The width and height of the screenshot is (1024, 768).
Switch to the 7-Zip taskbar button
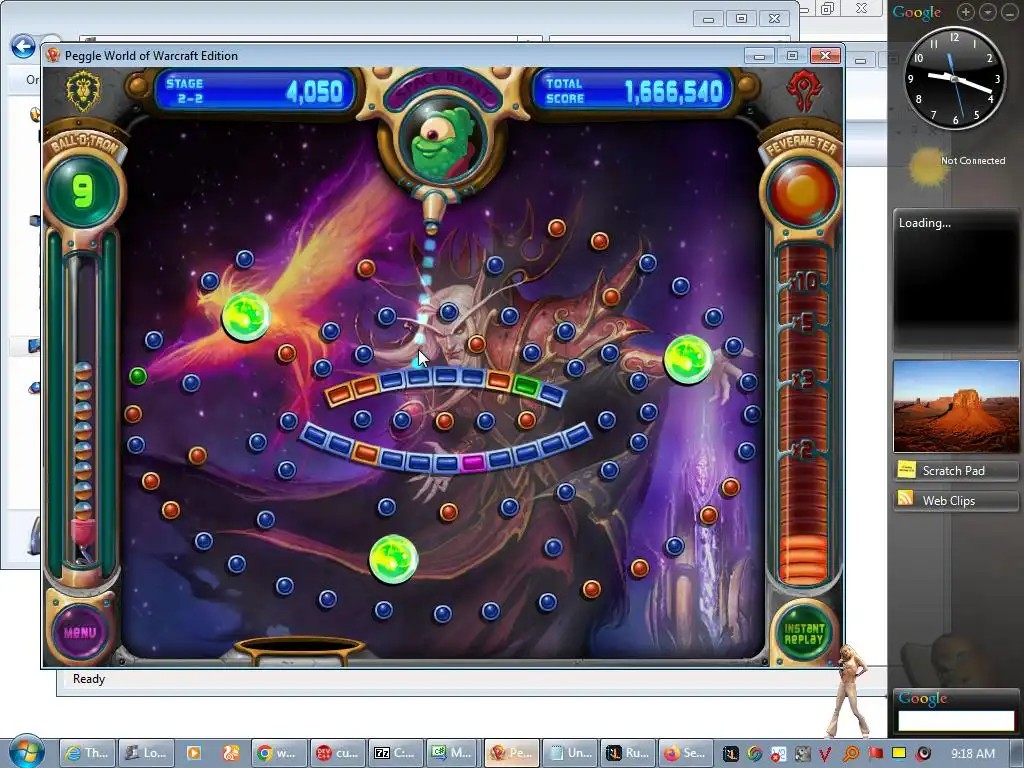point(394,753)
